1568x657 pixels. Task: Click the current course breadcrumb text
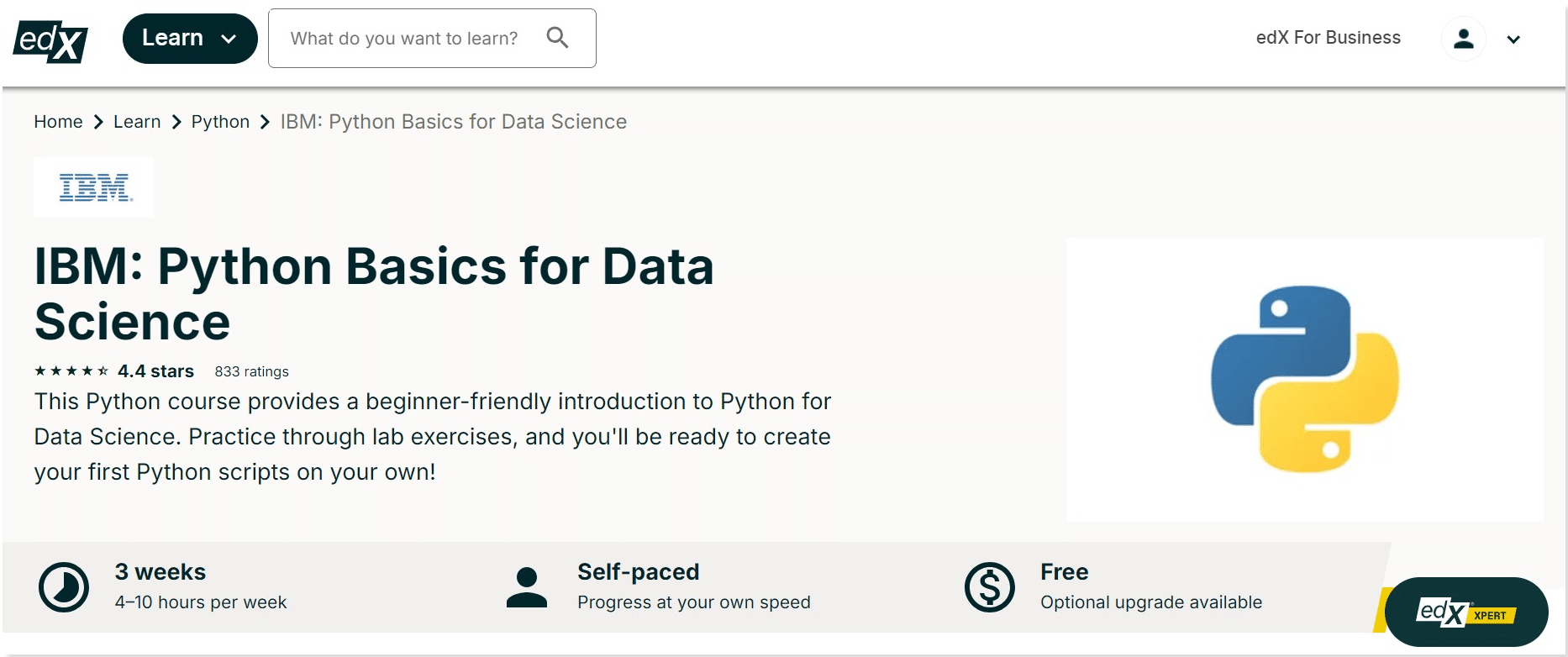[454, 122]
